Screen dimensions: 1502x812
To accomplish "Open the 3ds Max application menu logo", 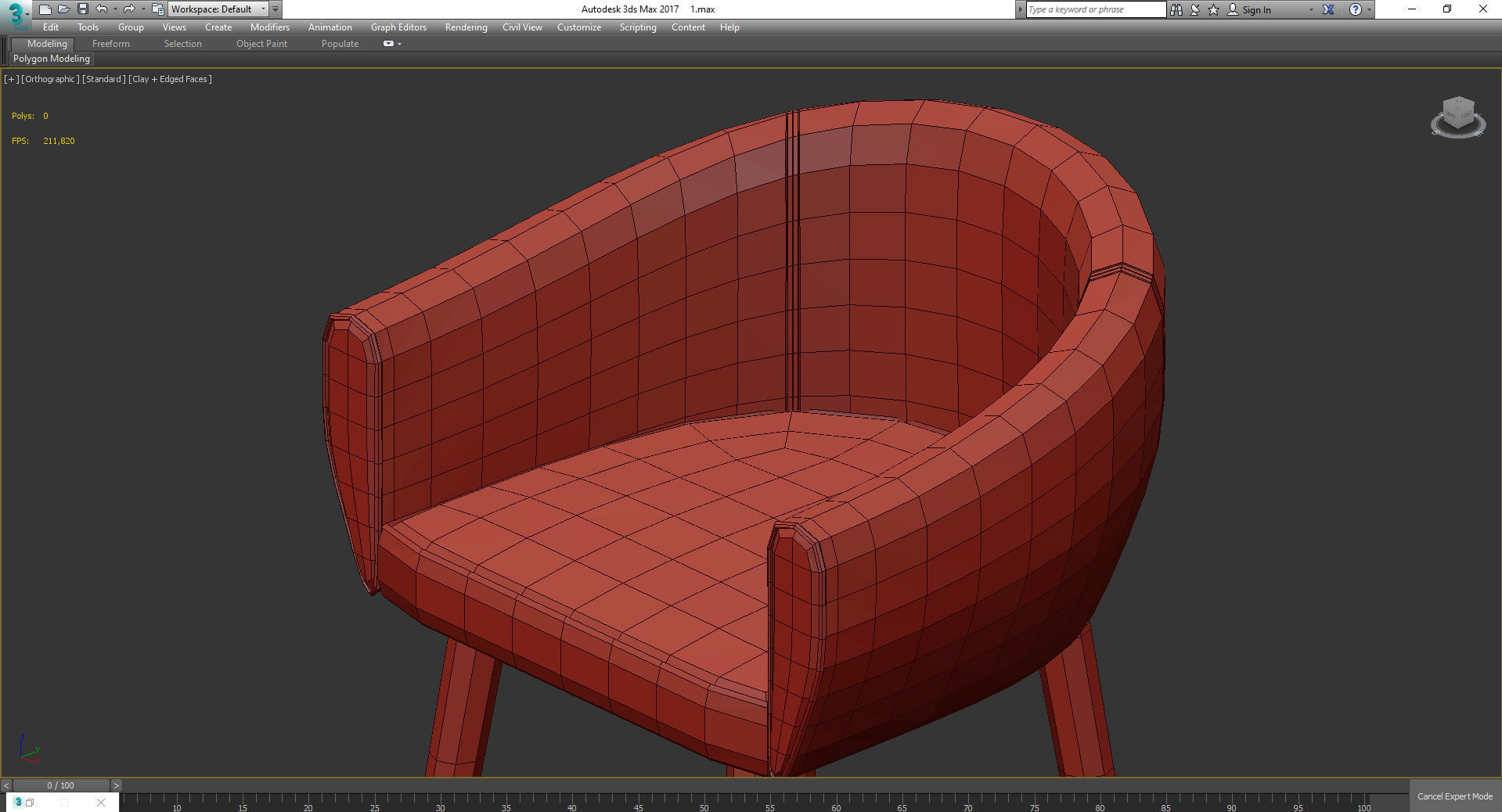I will pyautogui.click(x=16, y=15).
